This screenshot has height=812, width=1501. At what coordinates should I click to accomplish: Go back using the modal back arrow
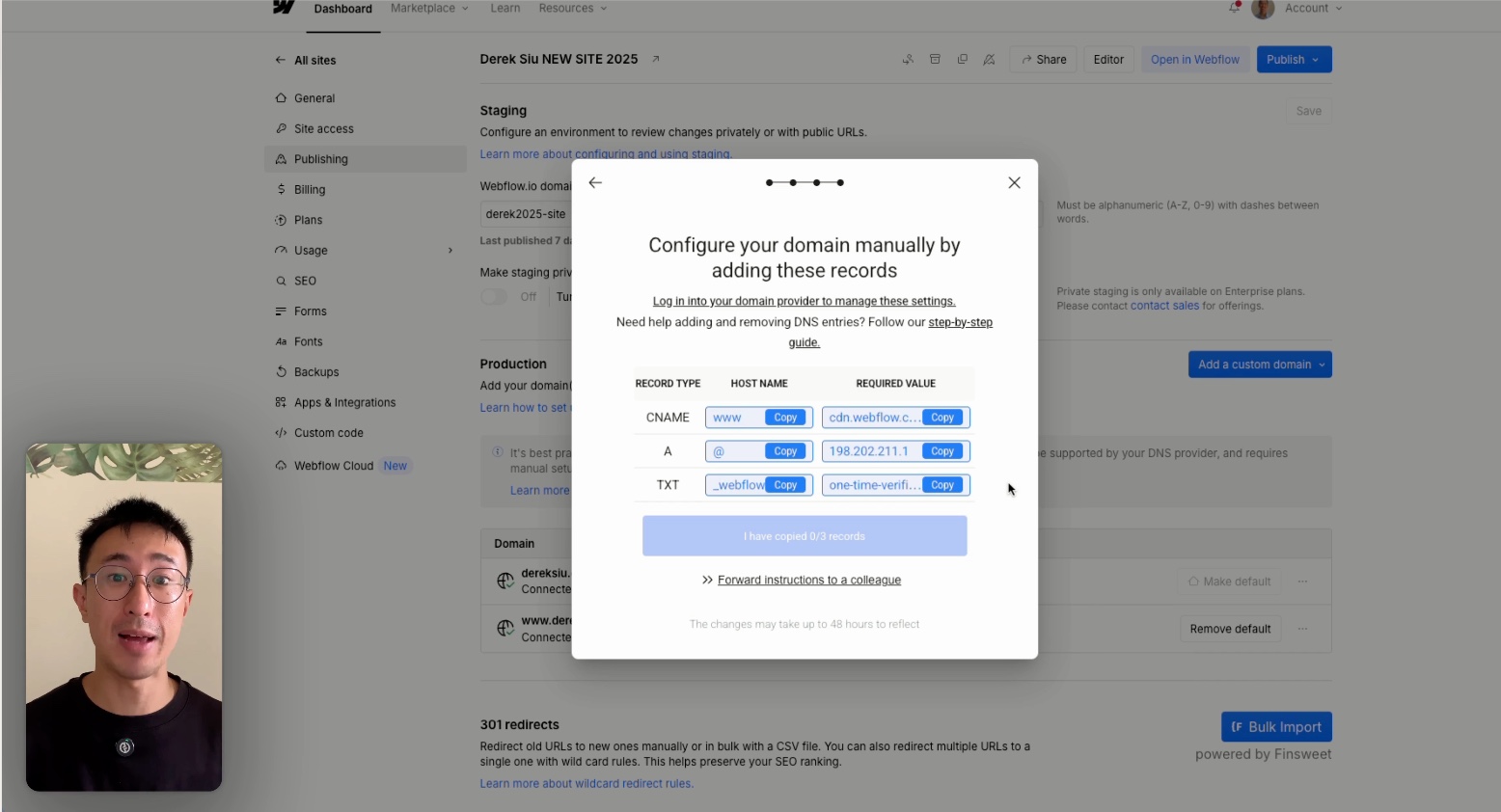[595, 182]
